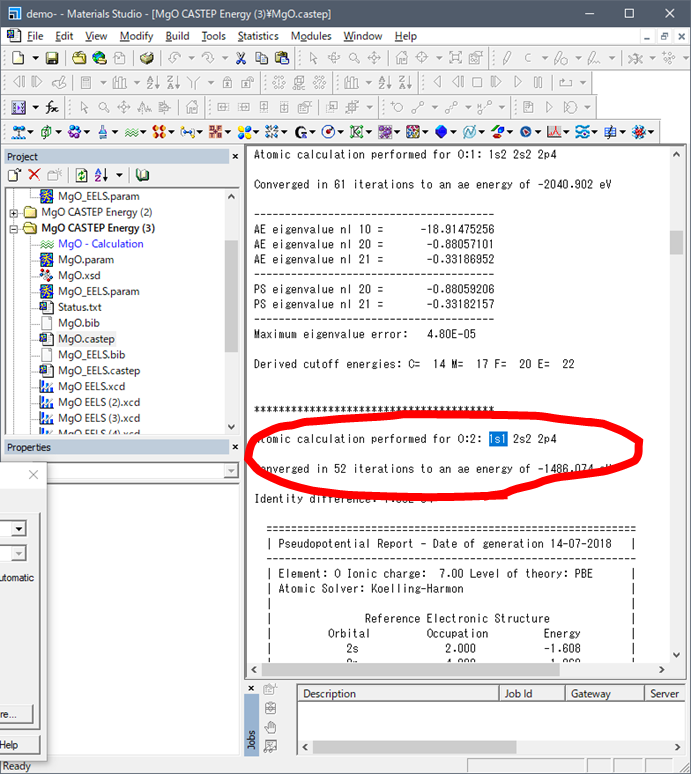Click the yellow Open project folder icon
This screenshot has width=691, height=774.
tap(79, 58)
